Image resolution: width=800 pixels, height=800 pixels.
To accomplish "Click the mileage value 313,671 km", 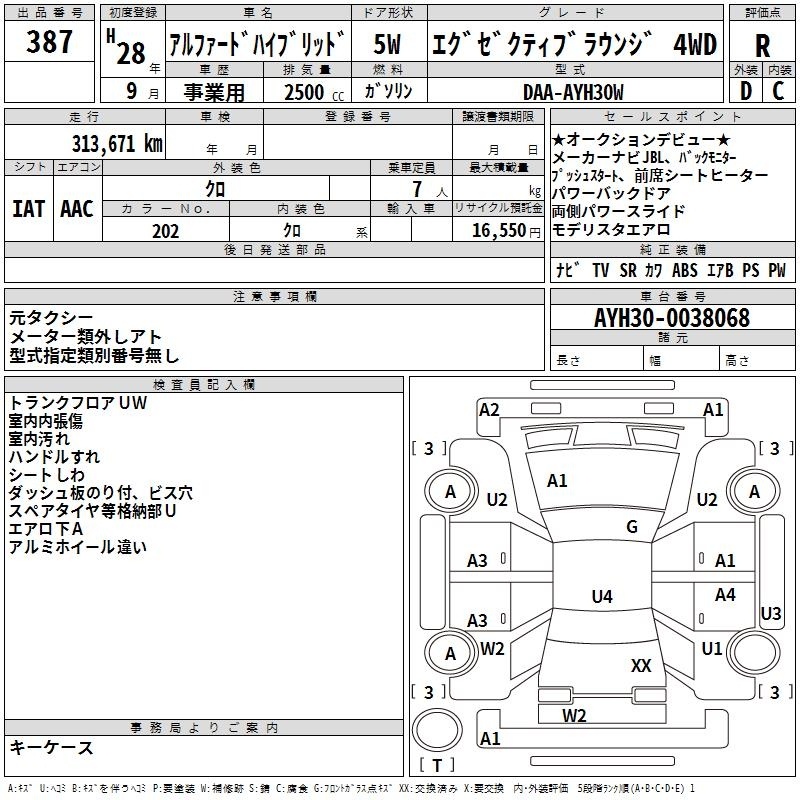I will (x=117, y=143).
